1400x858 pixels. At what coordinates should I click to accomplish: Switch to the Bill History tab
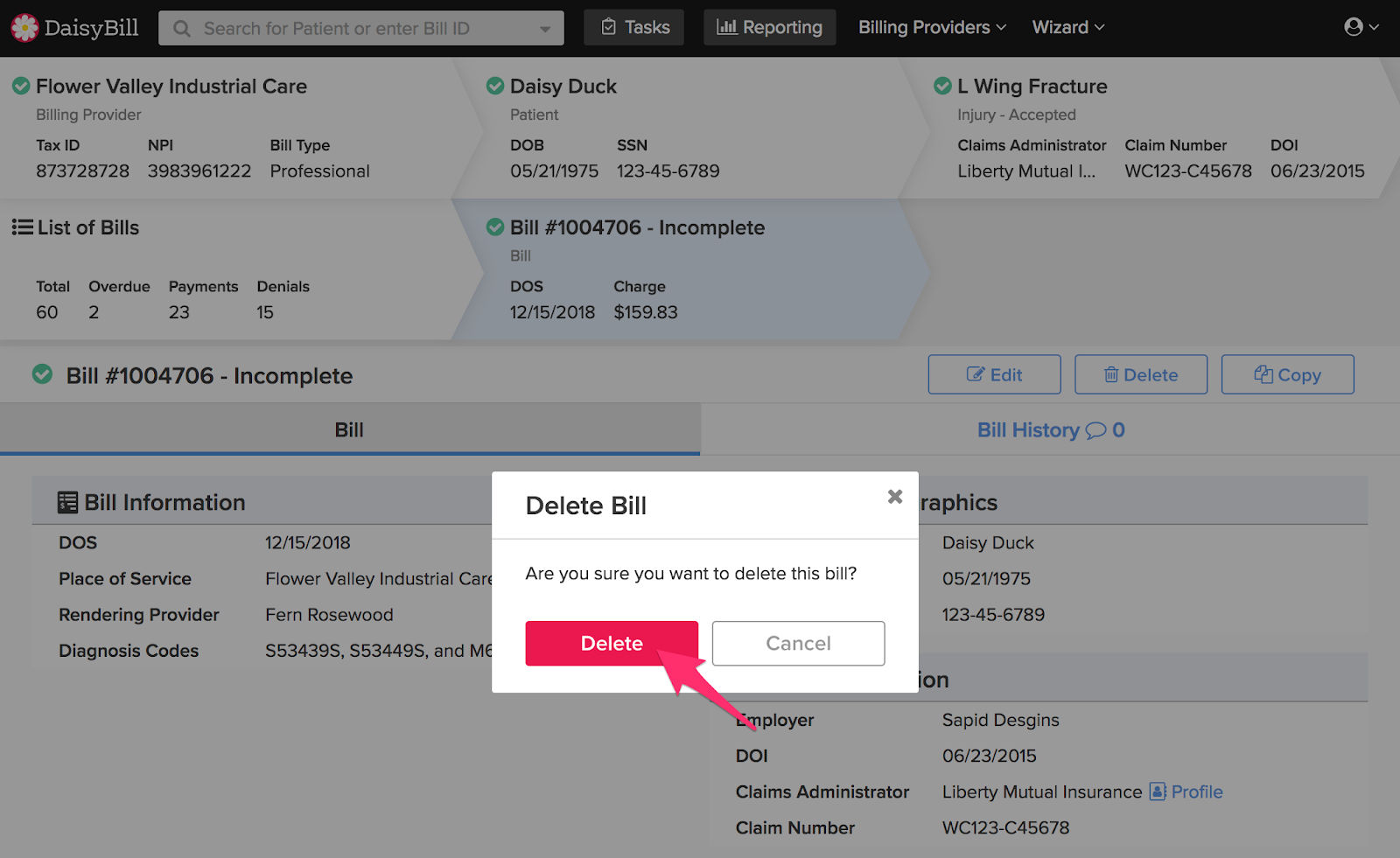point(1050,429)
